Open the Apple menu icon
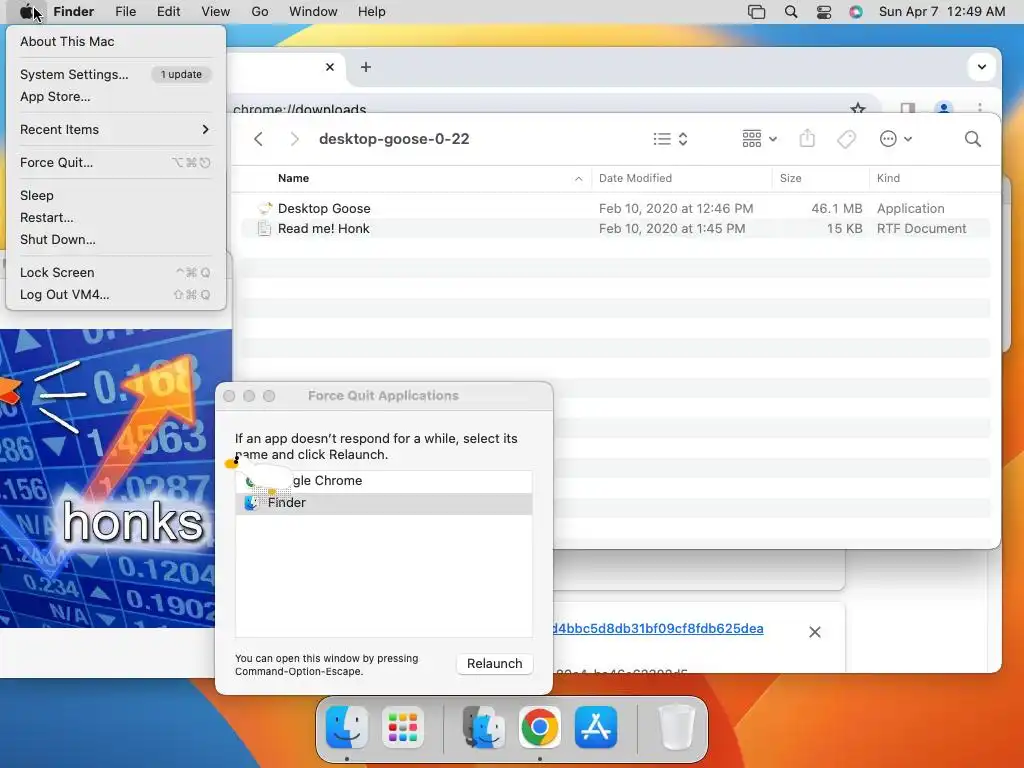Image resolution: width=1024 pixels, height=768 pixels. (x=26, y=12)
